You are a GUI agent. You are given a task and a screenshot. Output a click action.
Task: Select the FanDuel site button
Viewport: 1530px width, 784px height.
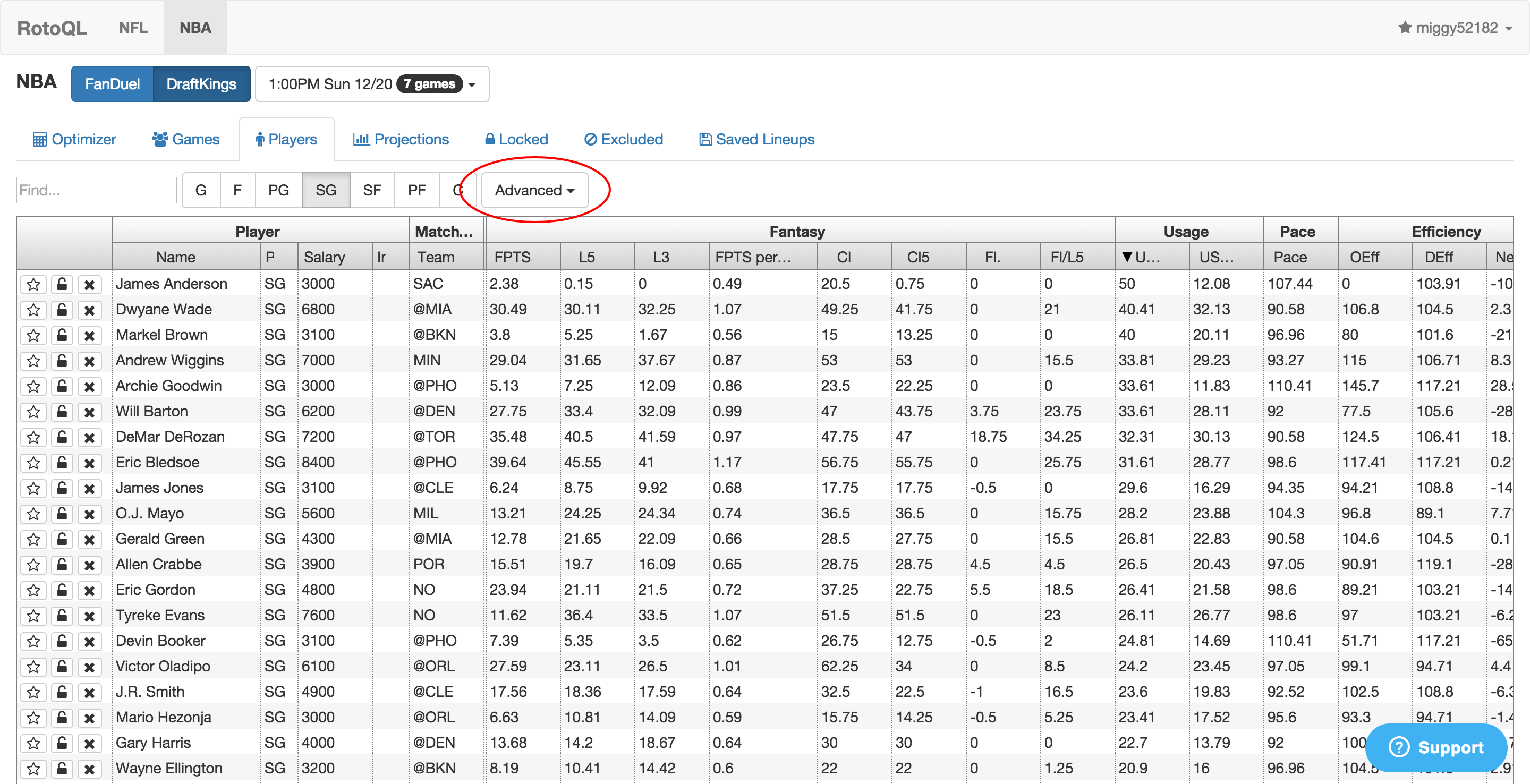(112, 84)
